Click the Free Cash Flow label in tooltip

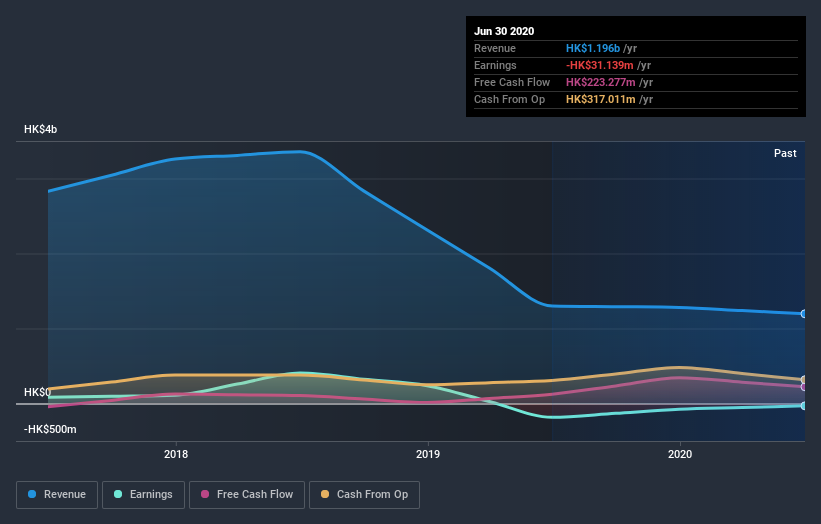point(512,82)
